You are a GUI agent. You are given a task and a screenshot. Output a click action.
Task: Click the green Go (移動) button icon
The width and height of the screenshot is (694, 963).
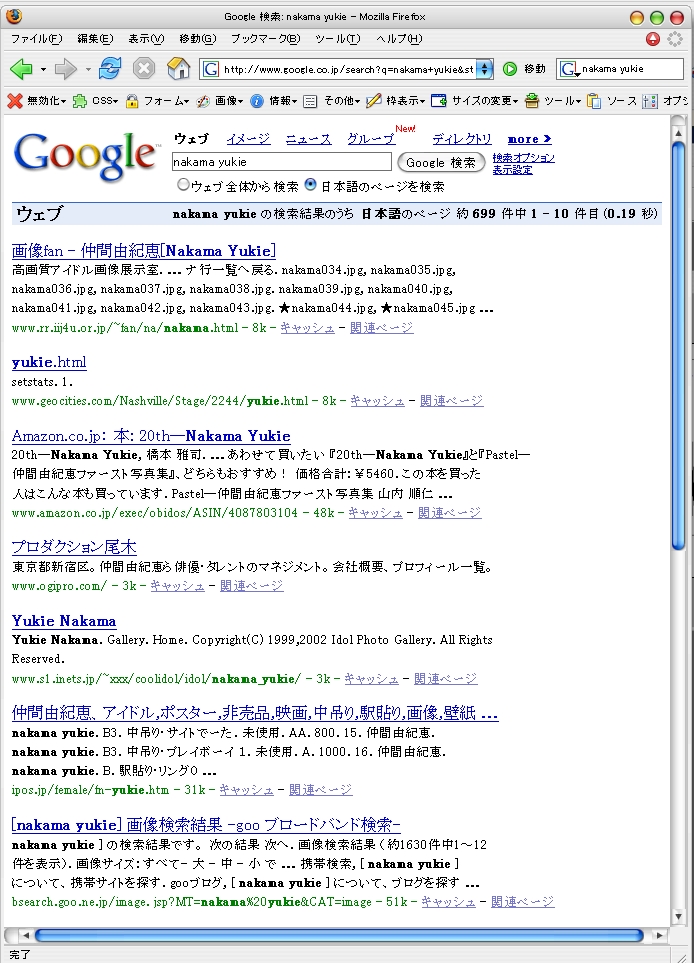coord(510,69)
